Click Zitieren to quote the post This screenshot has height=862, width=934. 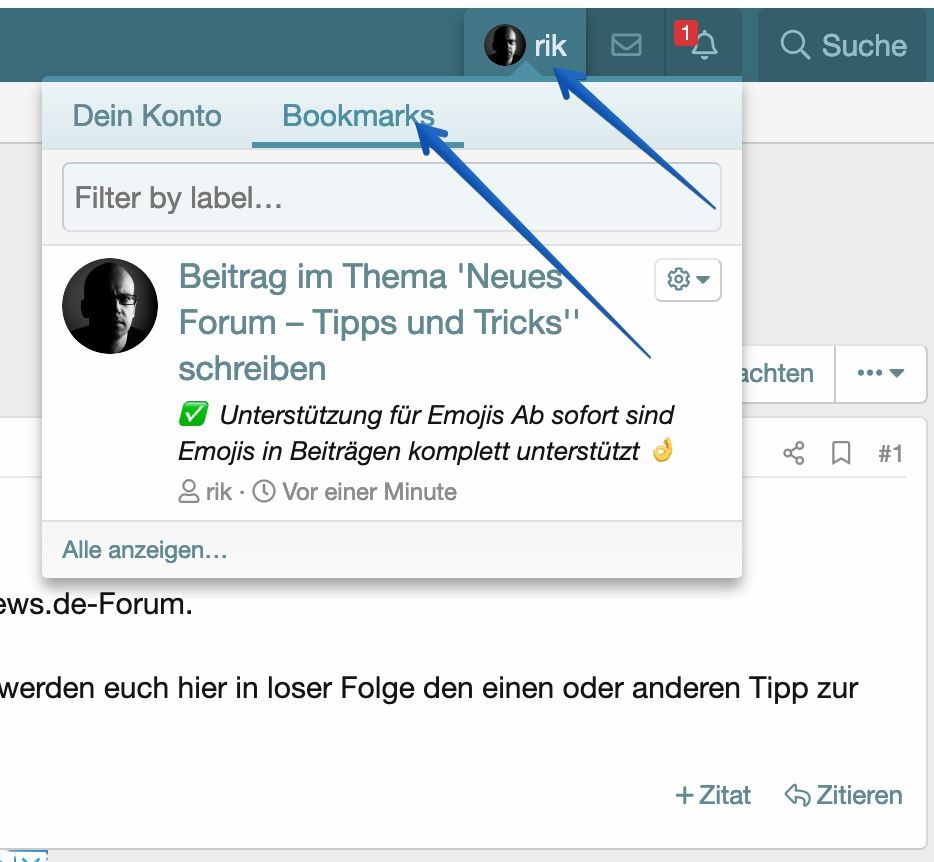click(844, 795)
